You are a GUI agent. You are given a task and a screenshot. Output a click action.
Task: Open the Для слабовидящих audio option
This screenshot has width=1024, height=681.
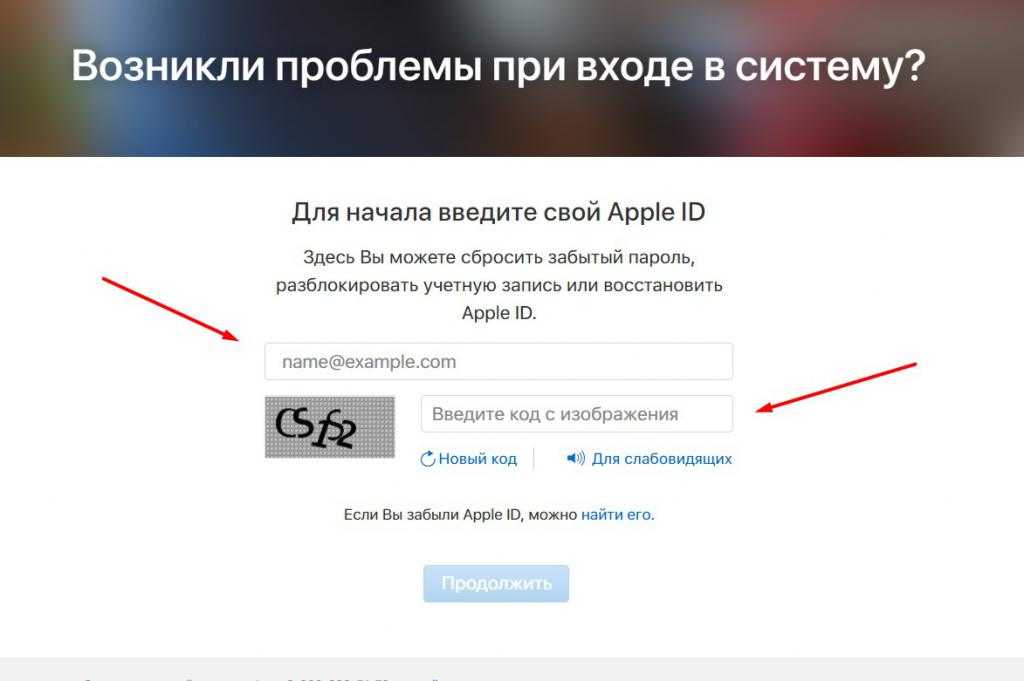[662, 459]
